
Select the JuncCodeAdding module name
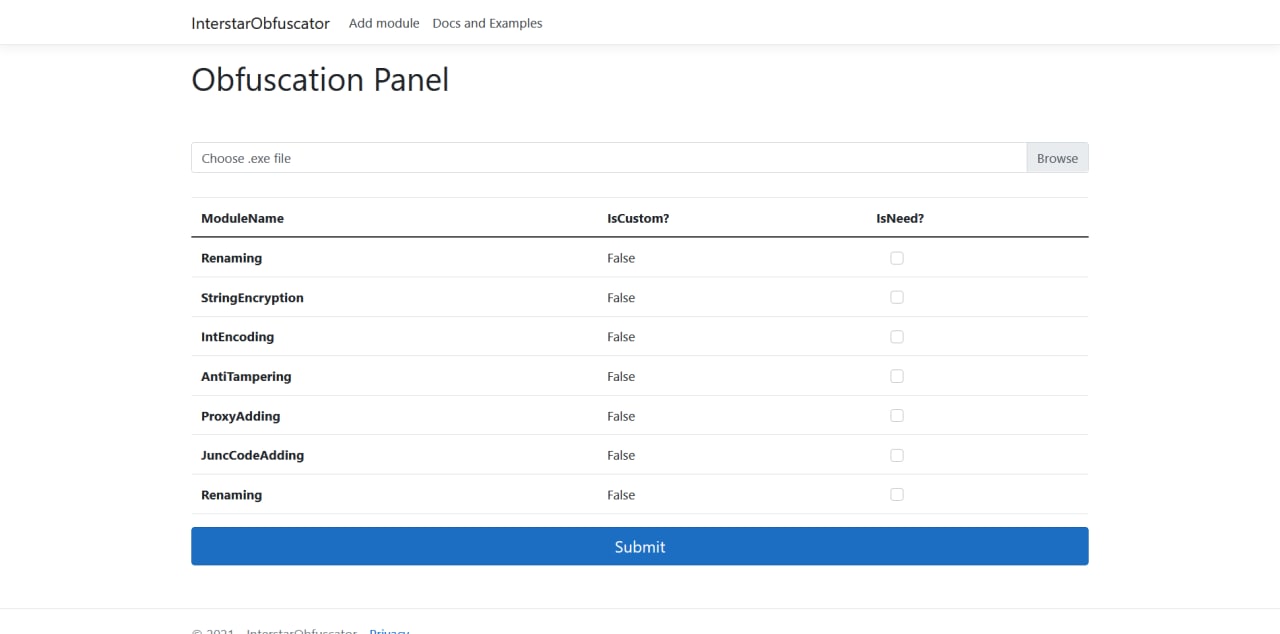[252, 455]
